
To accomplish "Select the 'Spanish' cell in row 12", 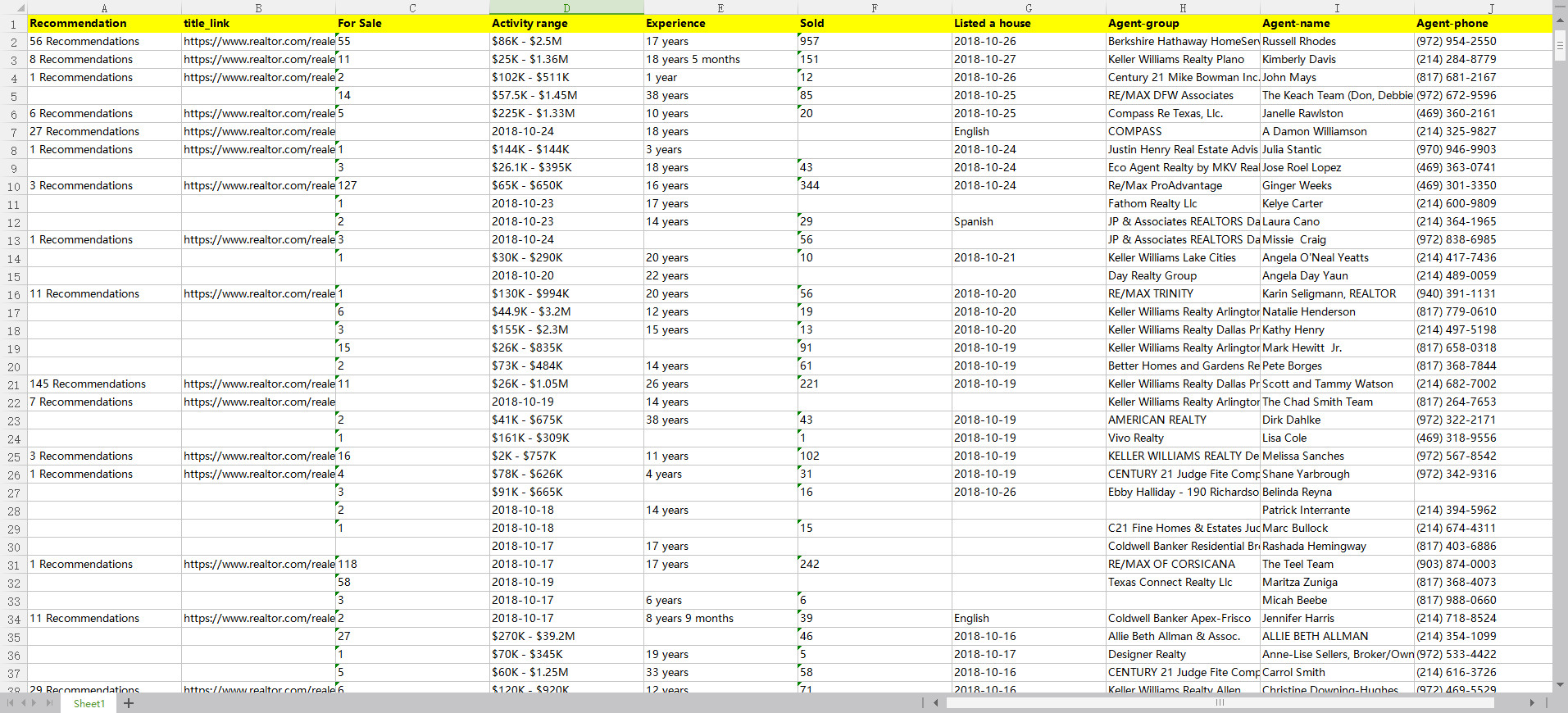I will click(1029, 222).
